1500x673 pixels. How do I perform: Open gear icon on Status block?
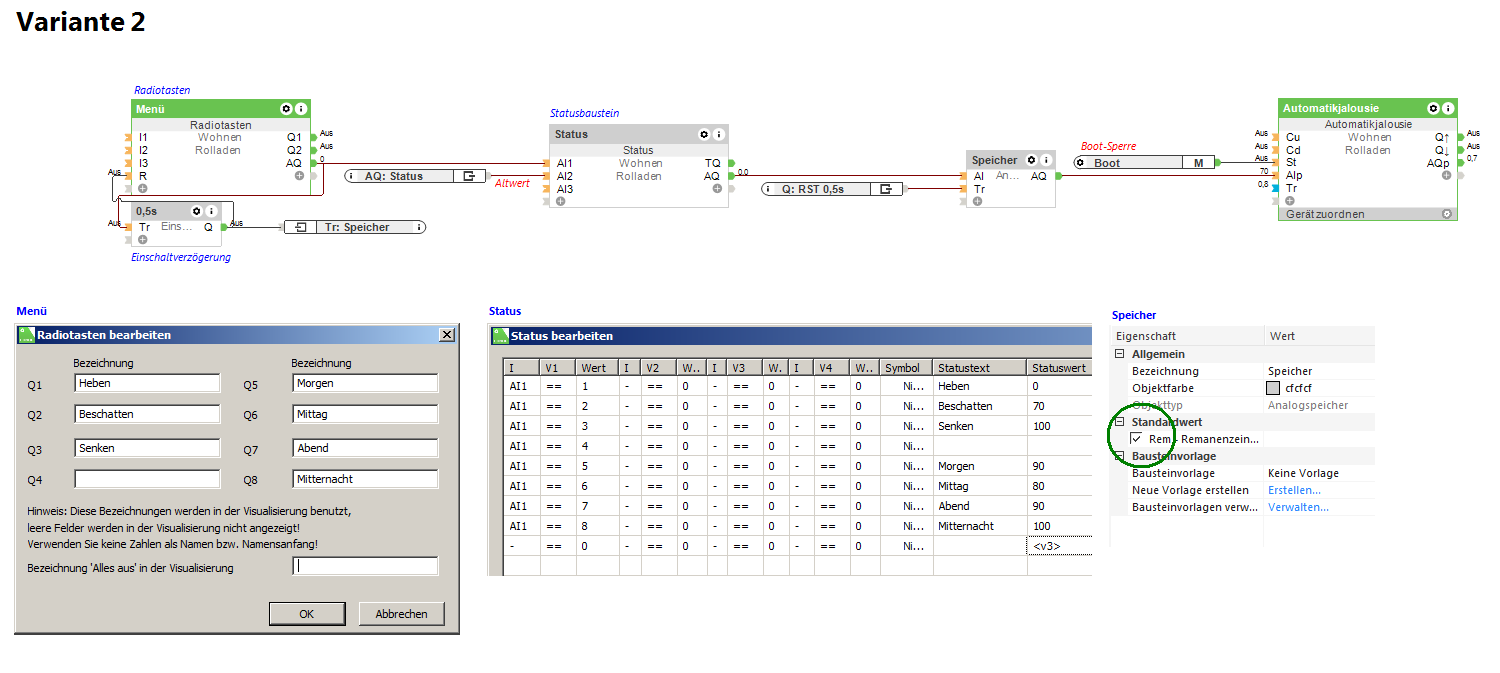tap(704, 134)
